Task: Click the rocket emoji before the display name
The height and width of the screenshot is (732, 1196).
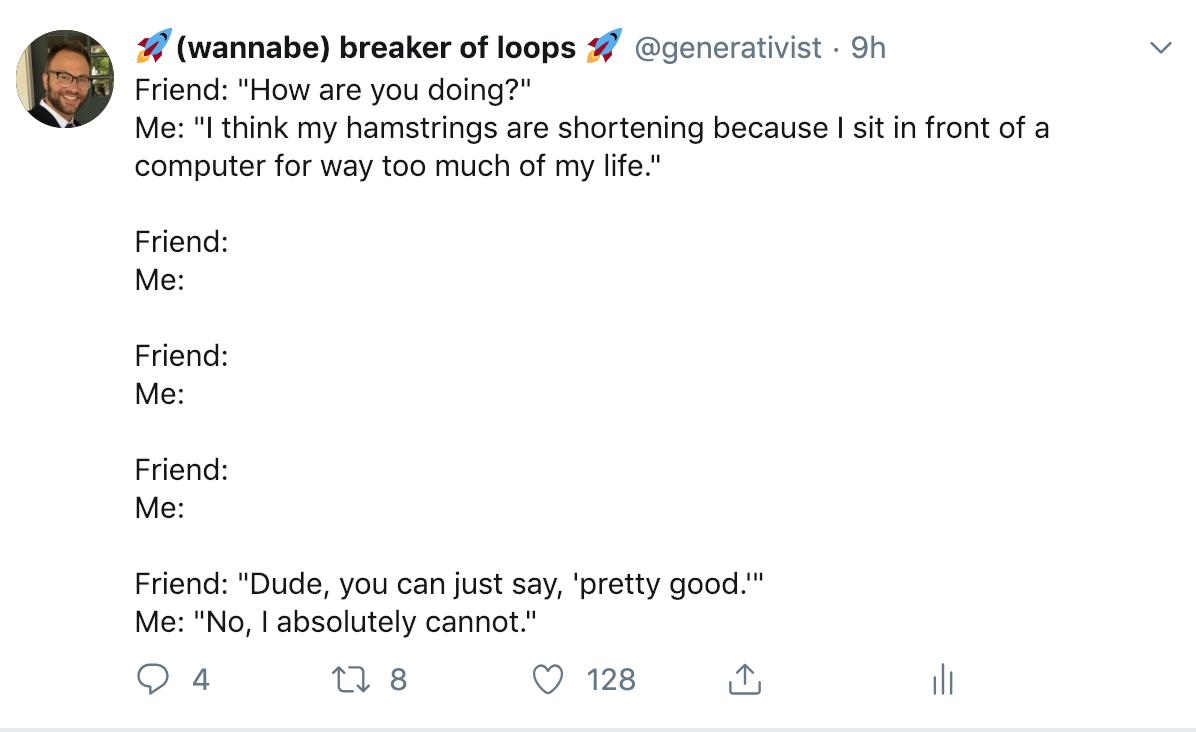Action: tap(154, 46)
